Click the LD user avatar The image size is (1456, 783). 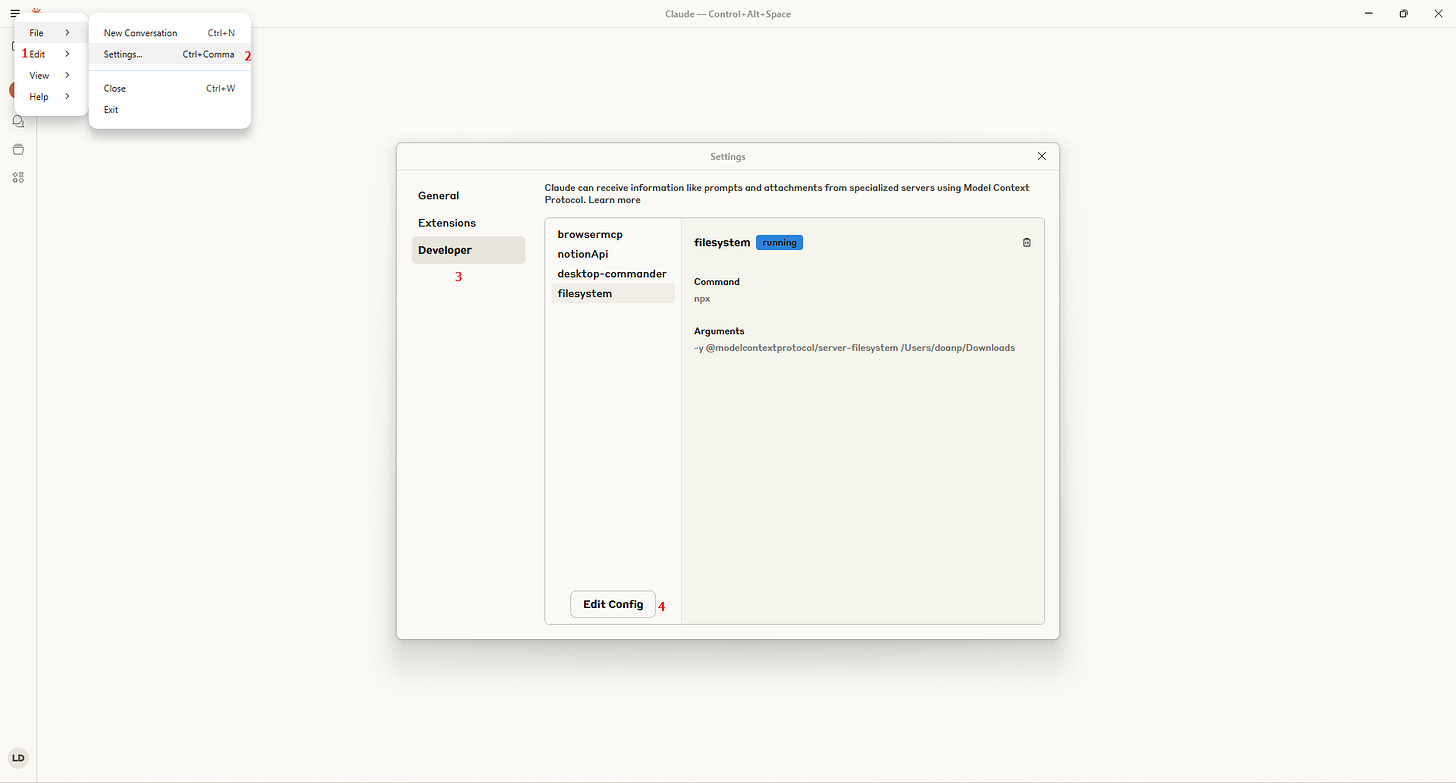point(18,758)
